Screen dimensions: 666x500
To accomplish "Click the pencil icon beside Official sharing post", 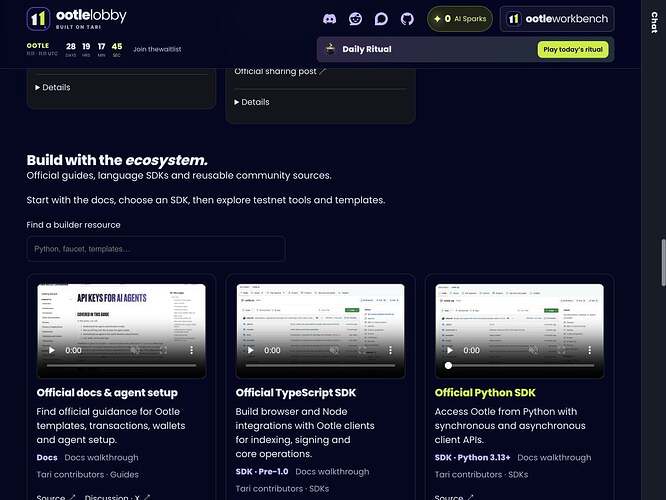I will point(323,71).
